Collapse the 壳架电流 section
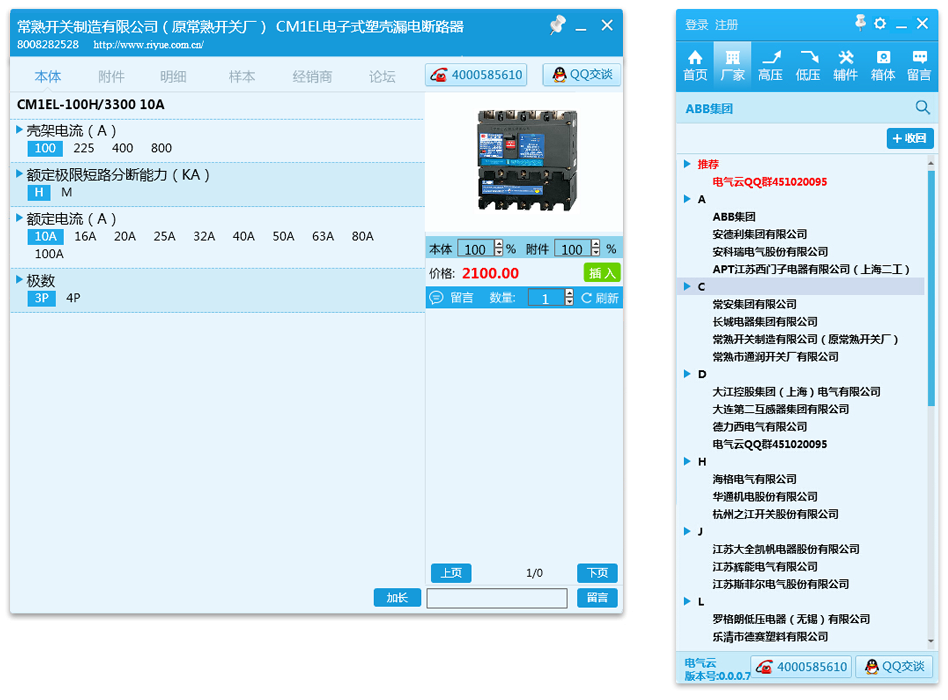The height and width of the screenshot is (700, 948). pos(20,130)
